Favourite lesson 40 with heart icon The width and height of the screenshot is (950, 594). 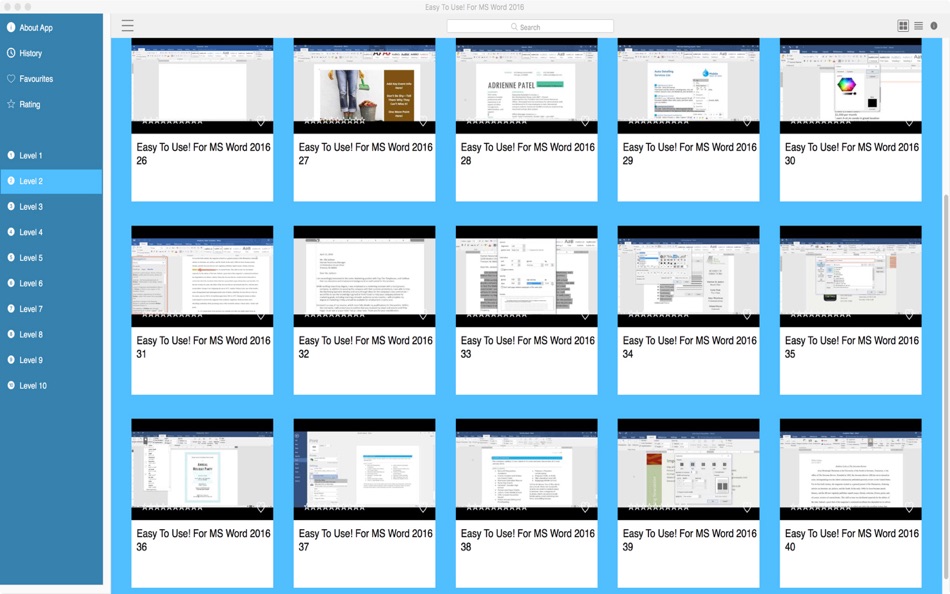coord(909,508)
